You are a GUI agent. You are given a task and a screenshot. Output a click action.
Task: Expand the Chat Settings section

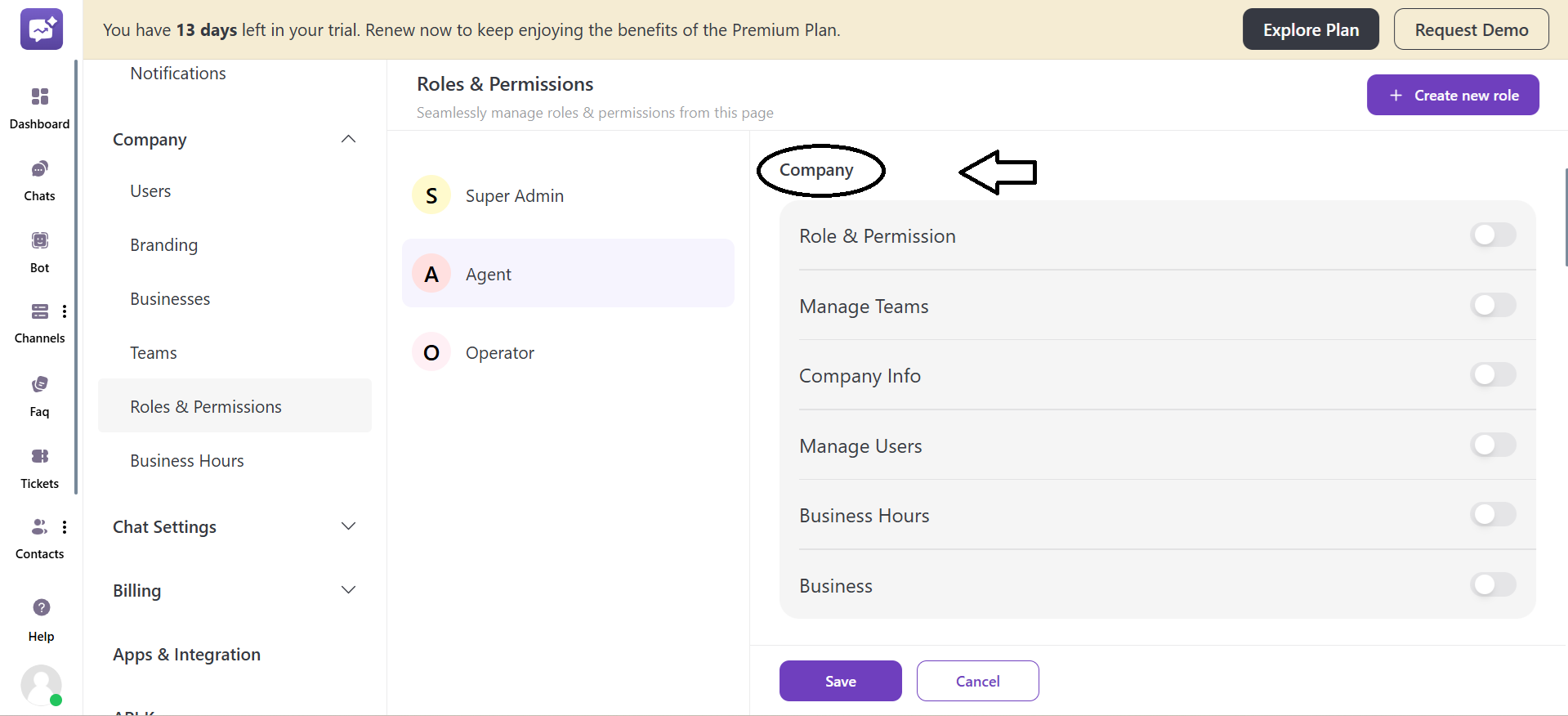point(348,526)
